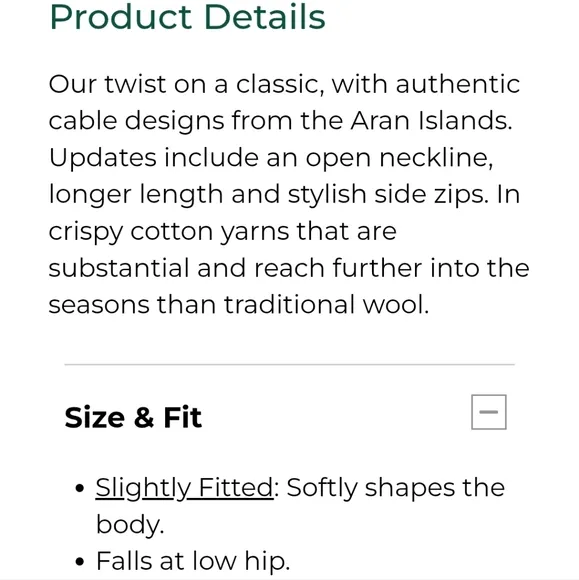579x580 pixels.
Task: Click the word 'authentic' in the description
Action: click(458, 84)
